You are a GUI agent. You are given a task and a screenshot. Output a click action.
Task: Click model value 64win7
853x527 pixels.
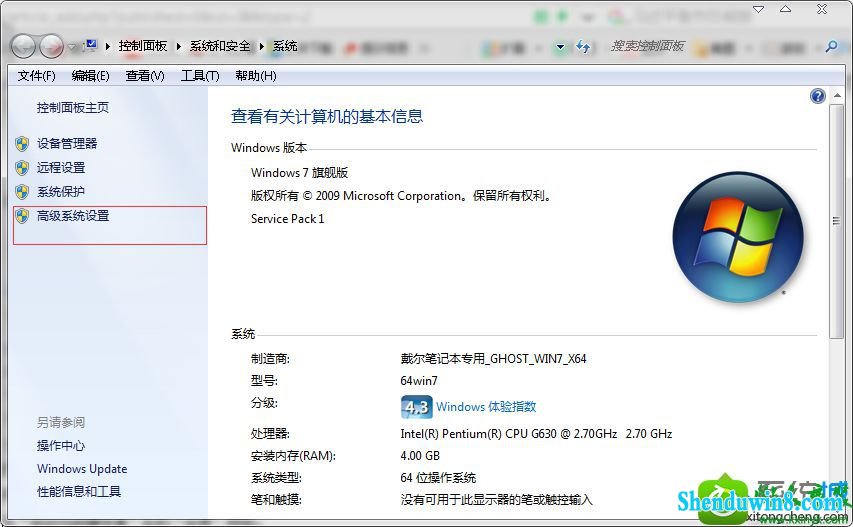click(x=419, y=381)
